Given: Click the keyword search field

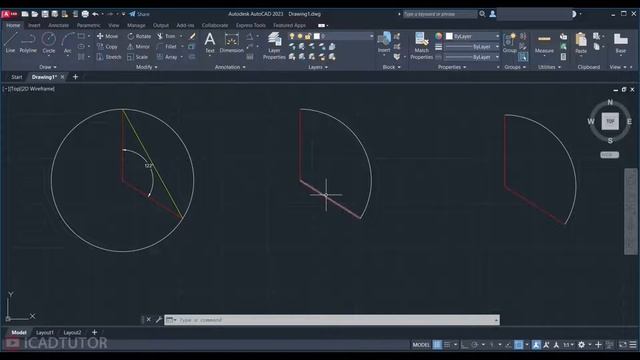Looking at the screenshot, I should coord(440,14).
